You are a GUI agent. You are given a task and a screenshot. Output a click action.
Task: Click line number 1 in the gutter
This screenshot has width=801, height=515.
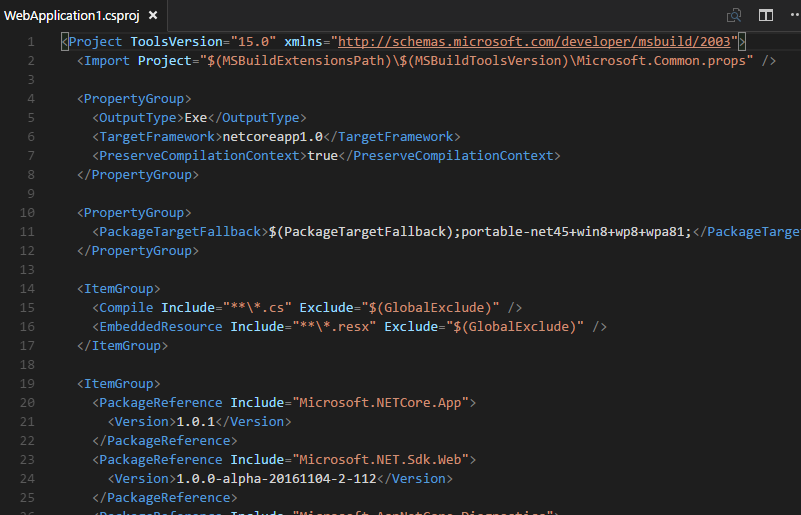31,42
